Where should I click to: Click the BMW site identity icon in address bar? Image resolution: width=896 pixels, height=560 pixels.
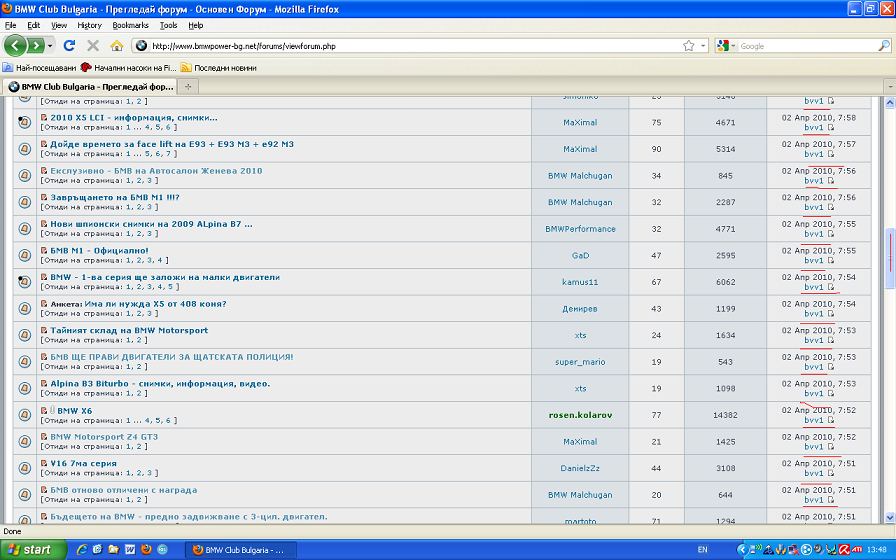(141, 46)
